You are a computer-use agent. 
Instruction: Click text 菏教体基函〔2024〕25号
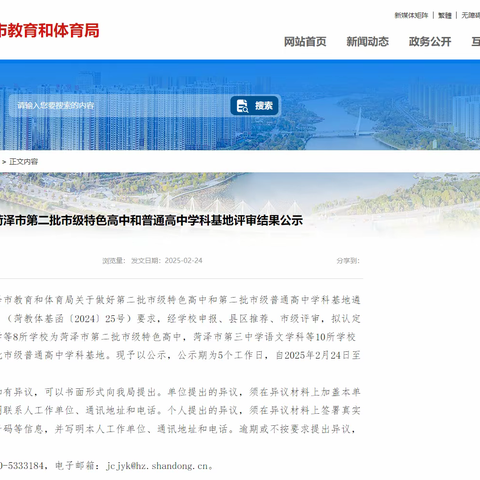coord(70,319)
